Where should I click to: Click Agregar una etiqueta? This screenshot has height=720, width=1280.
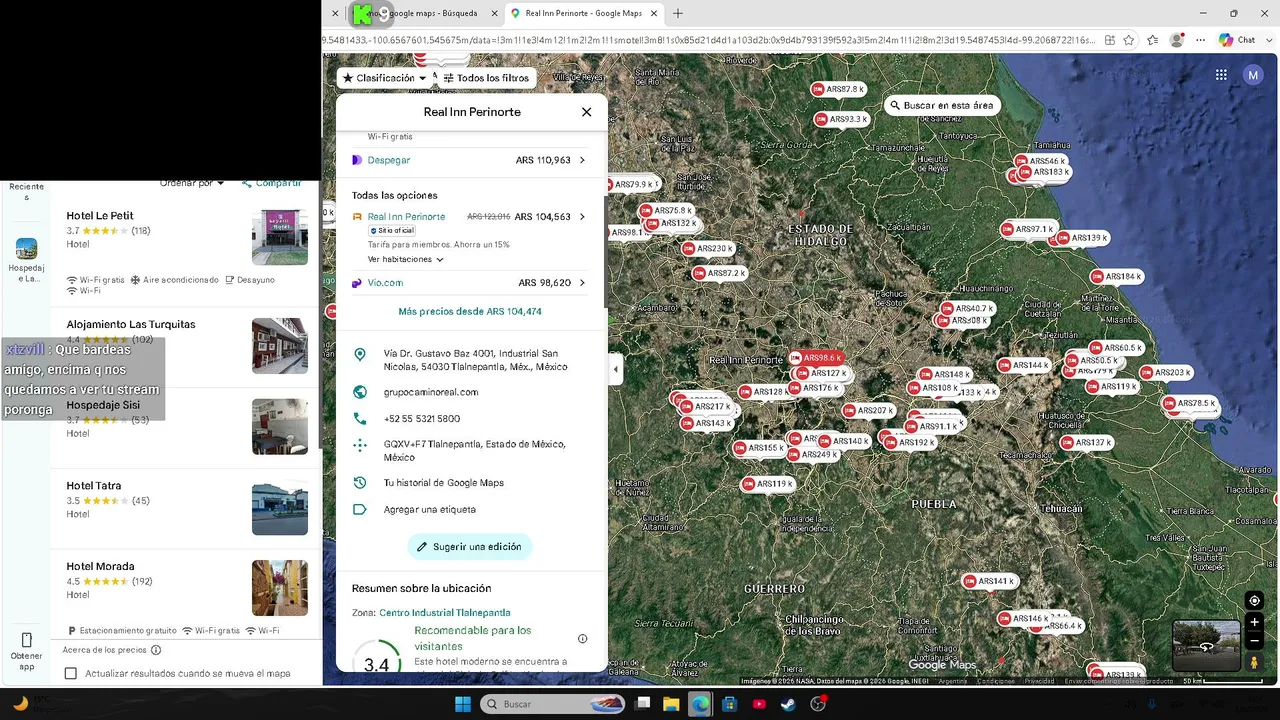[430, 510]
